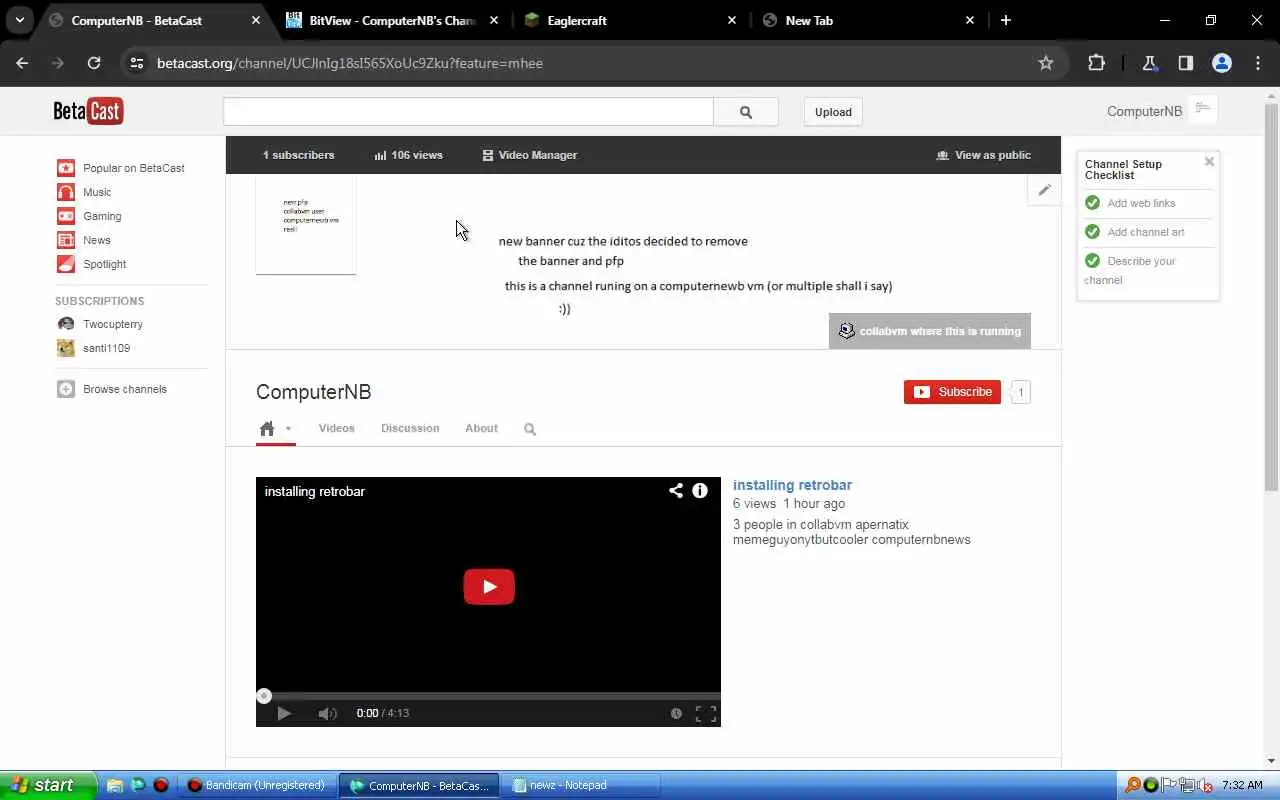Click the watch later clock icon
Screen dimensions: 1280x800
click(676, 713)
